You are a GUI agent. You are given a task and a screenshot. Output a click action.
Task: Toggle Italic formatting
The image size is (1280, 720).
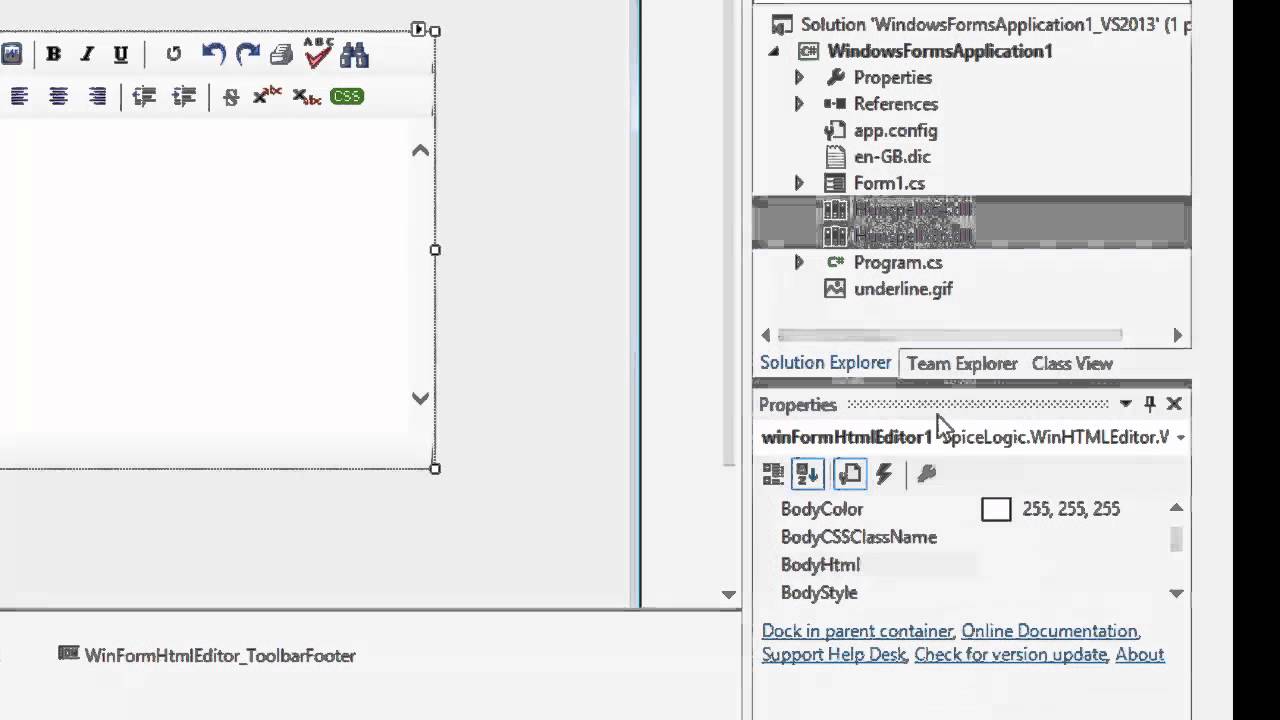(x=87, y=54)
